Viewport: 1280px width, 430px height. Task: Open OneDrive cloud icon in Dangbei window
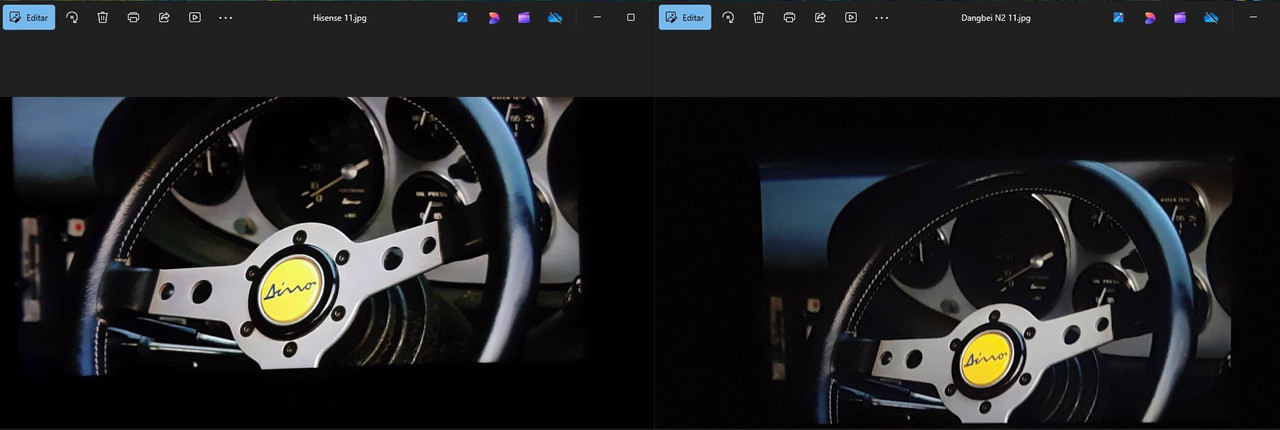coord(1211,18)
